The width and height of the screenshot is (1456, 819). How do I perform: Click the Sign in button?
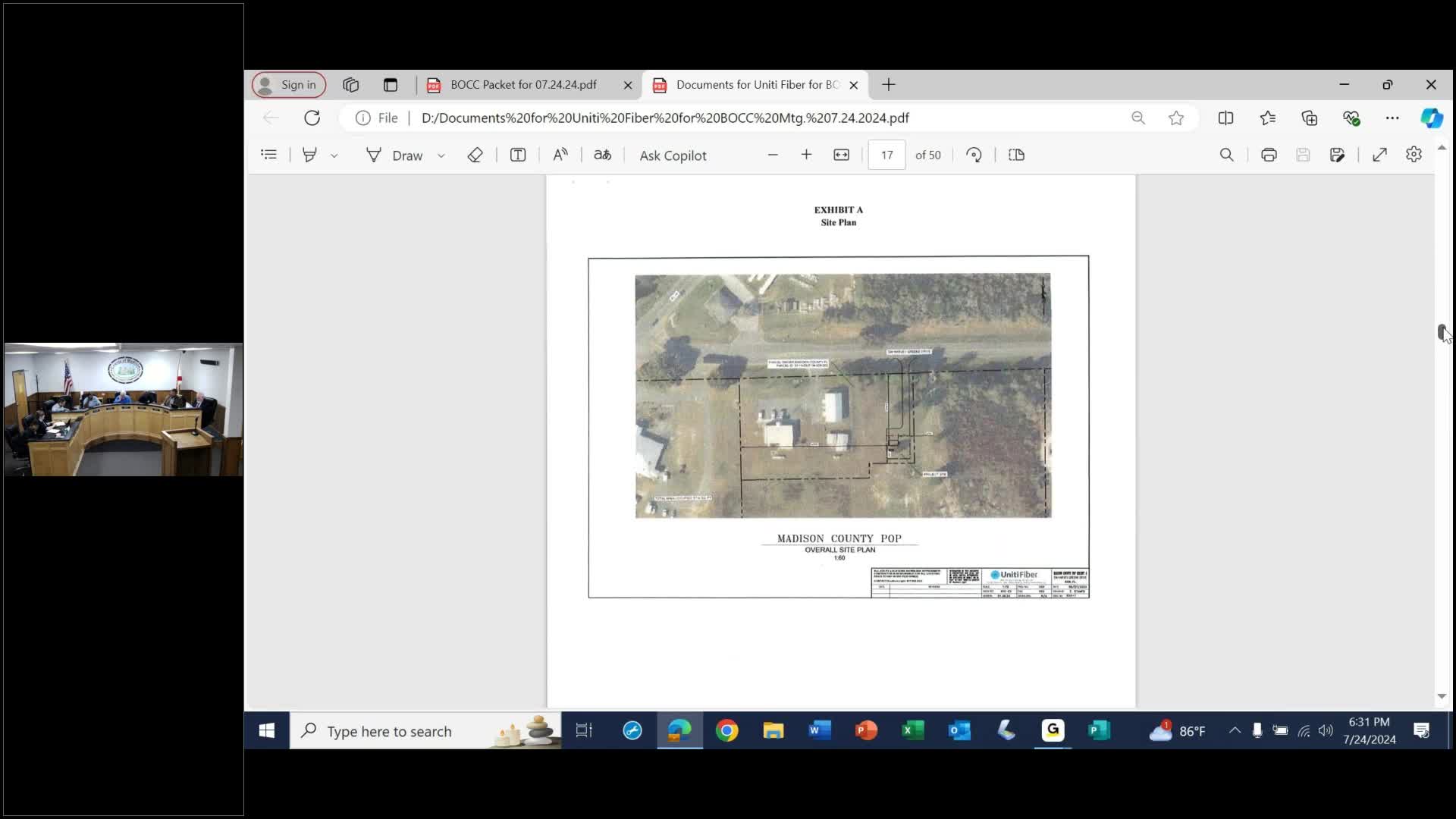point(289,85)
